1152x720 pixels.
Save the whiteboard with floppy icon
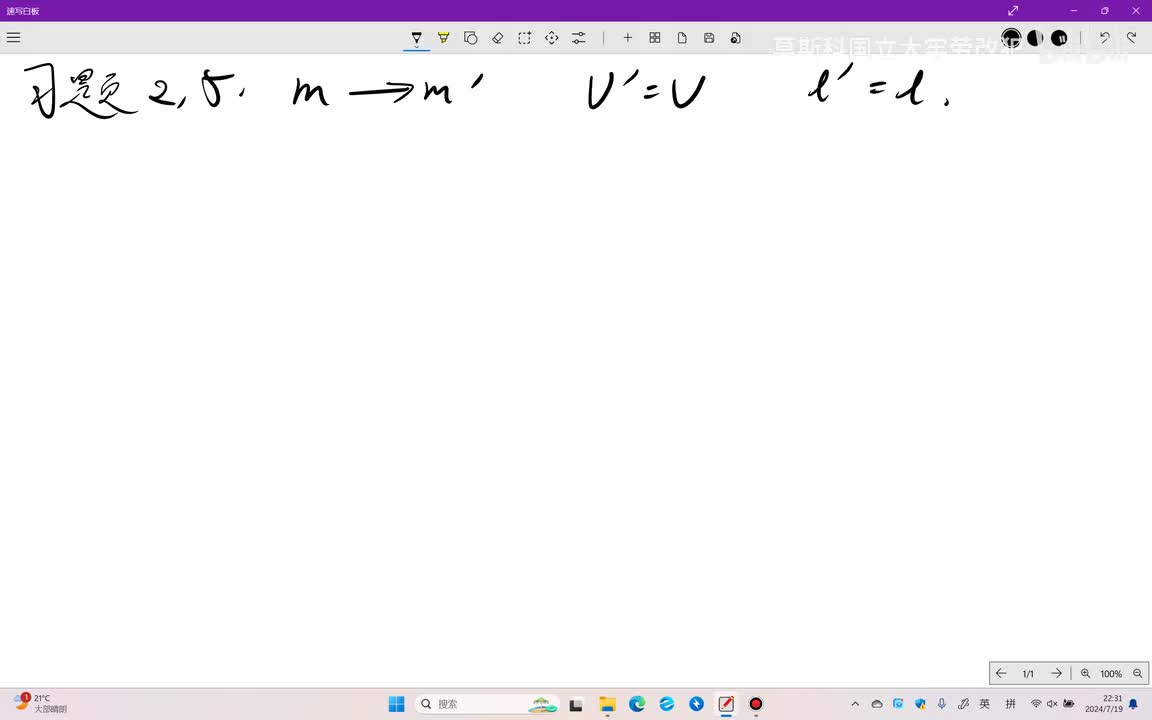[709, 37]
